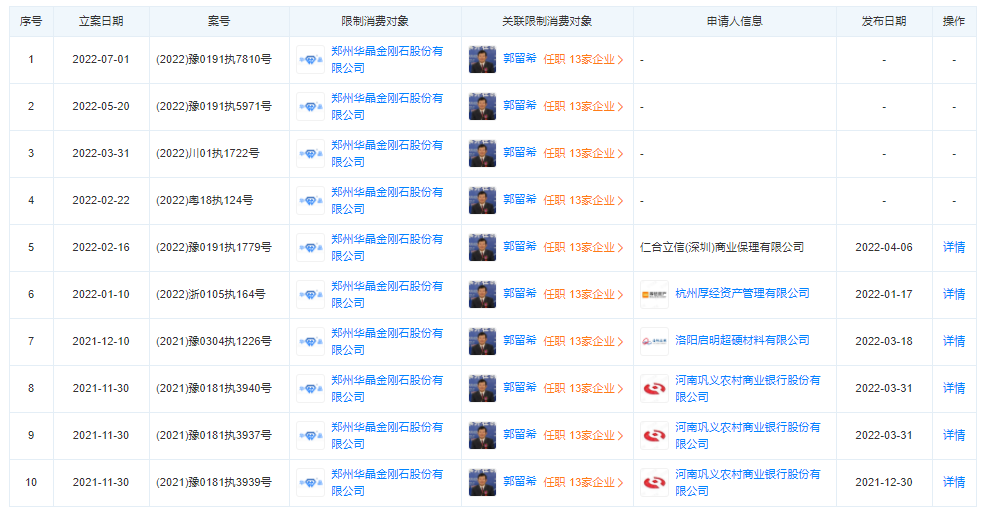Open 详情 for case 豫0181执3937号
Viewport: 982px width, 515px height.
[x=954, y=435]
